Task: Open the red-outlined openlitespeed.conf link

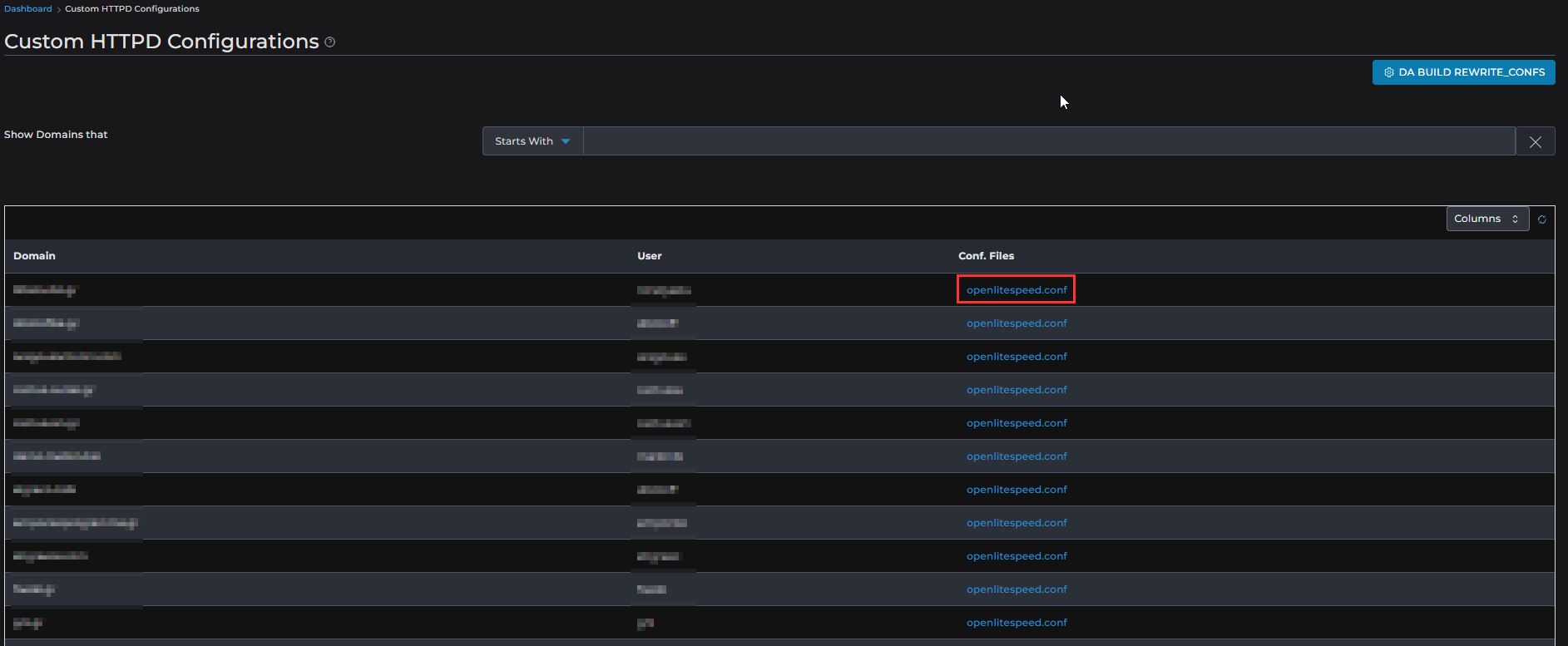Action: [x=1016, y=290]
